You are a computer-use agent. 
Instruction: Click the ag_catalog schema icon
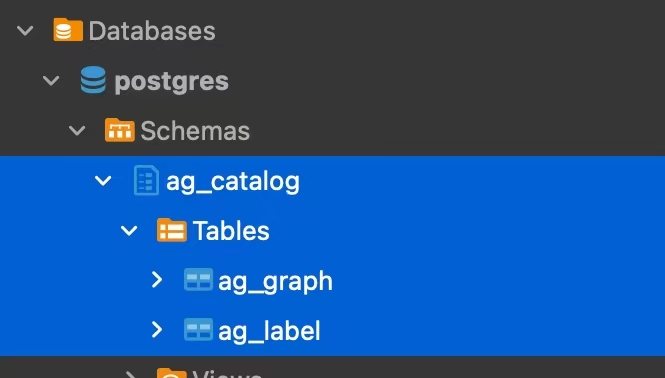(x=146, y=180)
